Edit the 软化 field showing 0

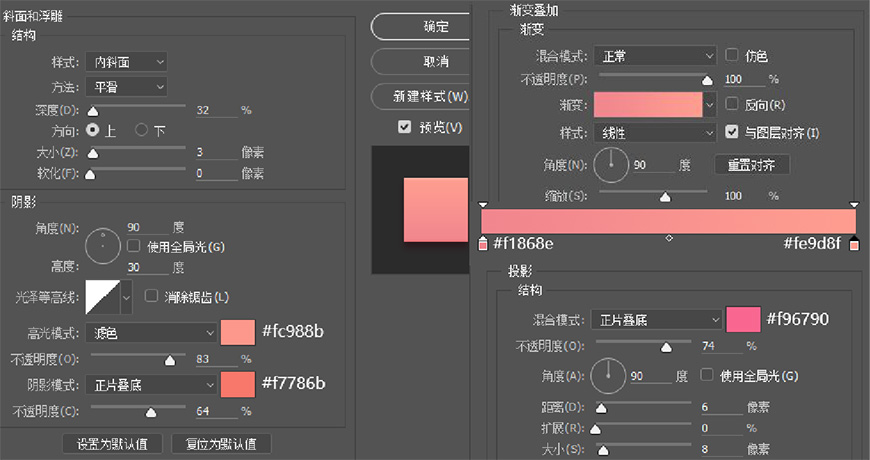click(216, 173)
